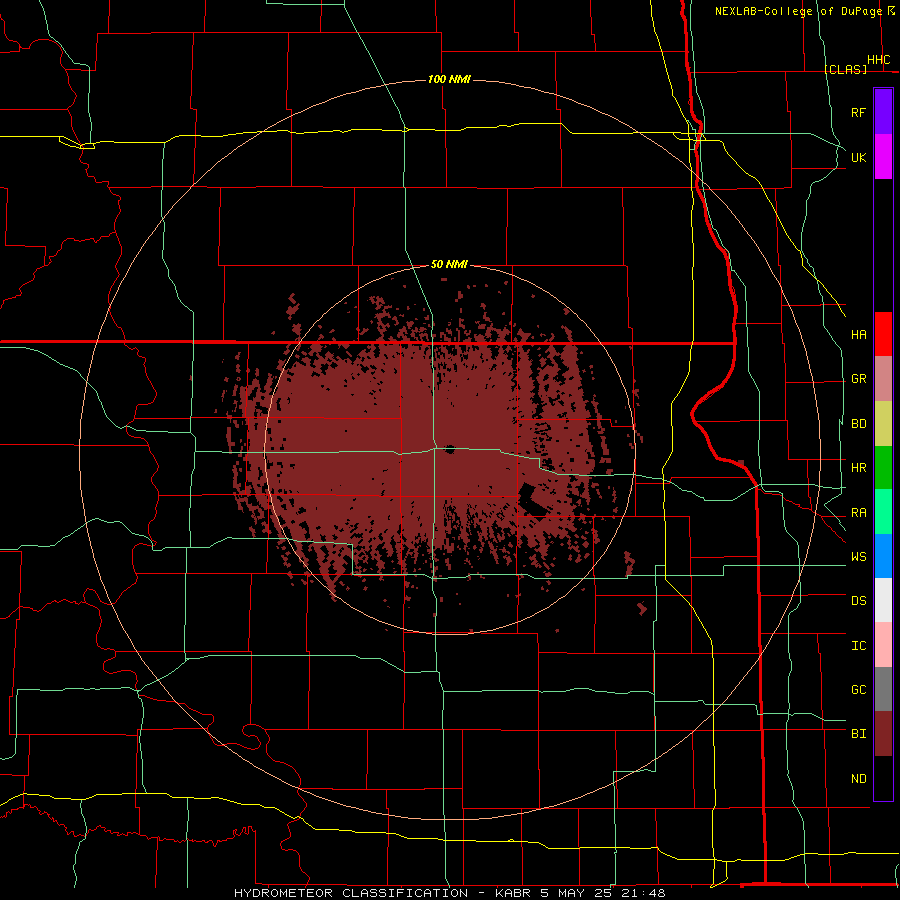Image resolution: width=900 pixels, height=900 pixels.
Task: Click the BD legend label
Action: click(x=858, y=424)
